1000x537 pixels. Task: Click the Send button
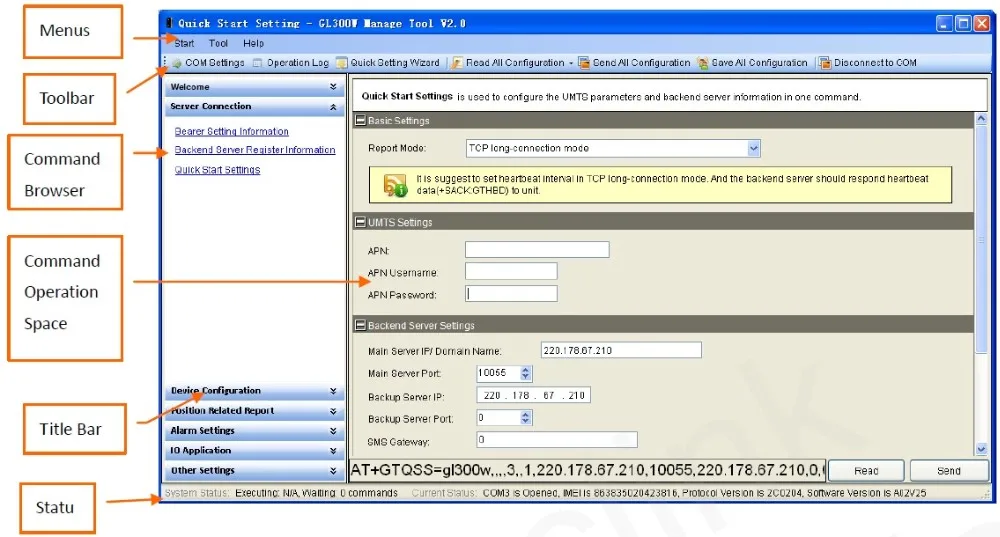pos(949,471)
